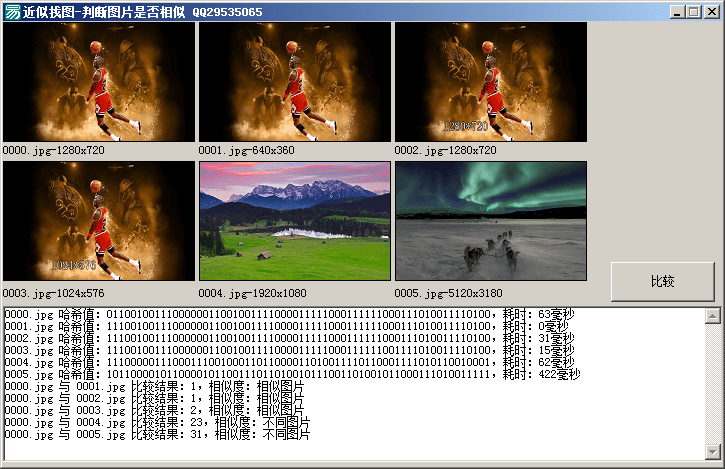
Task: Click the 0000.jpg-1280x720 caption label
Action: tap(53, 151)
